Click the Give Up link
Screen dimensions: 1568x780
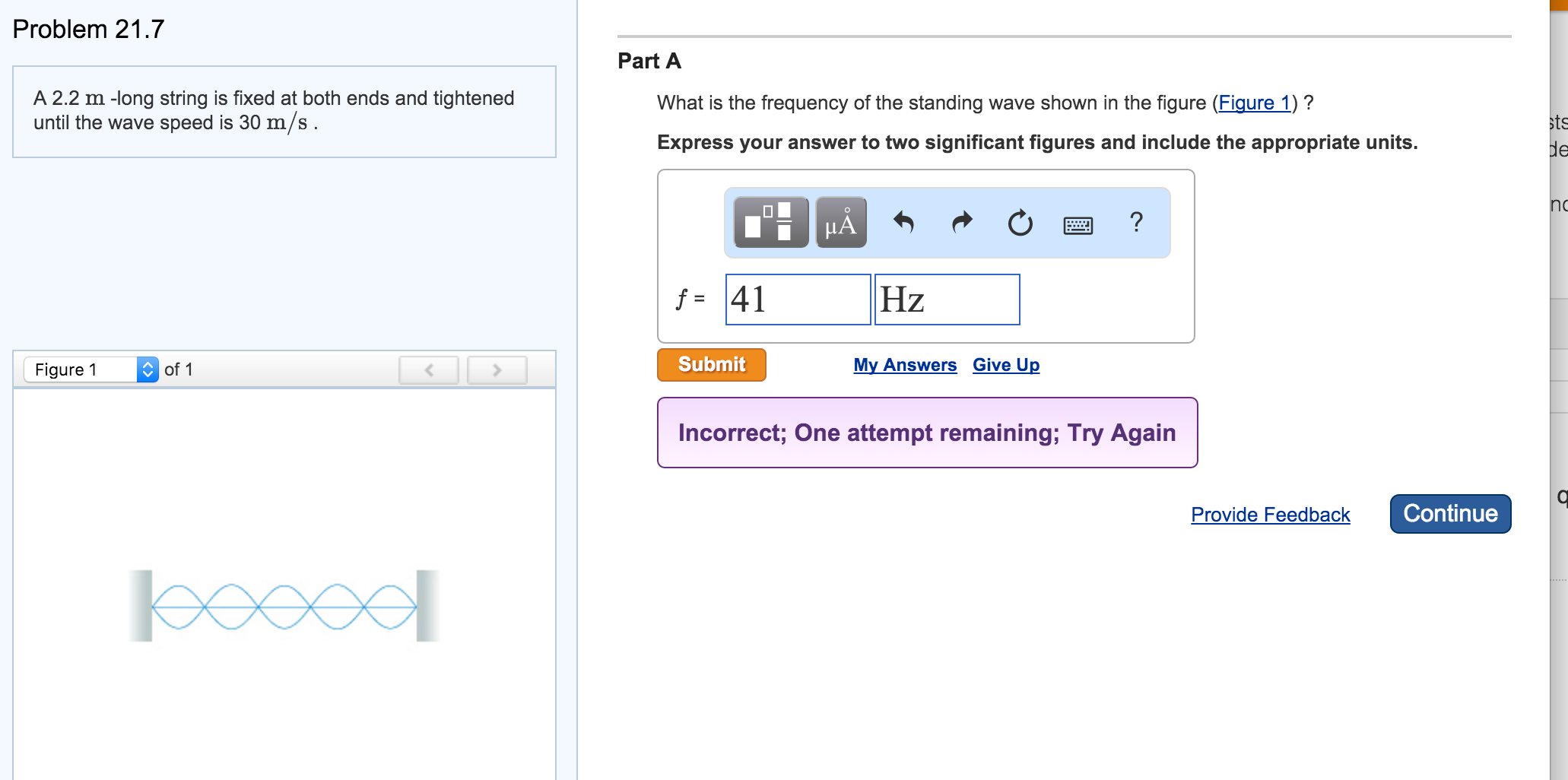tap(1006, 365)
